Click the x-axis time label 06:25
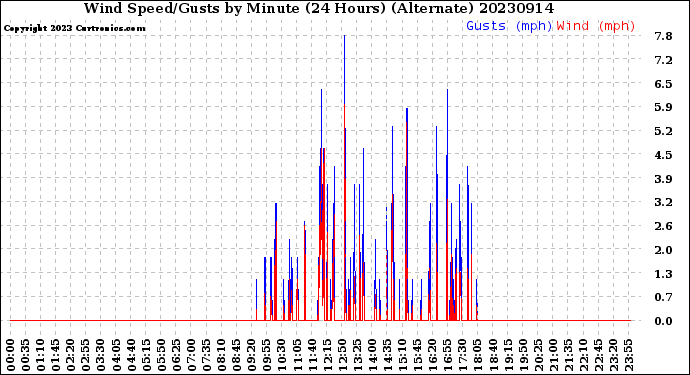 pyautogui.click(x=176, y=355)
